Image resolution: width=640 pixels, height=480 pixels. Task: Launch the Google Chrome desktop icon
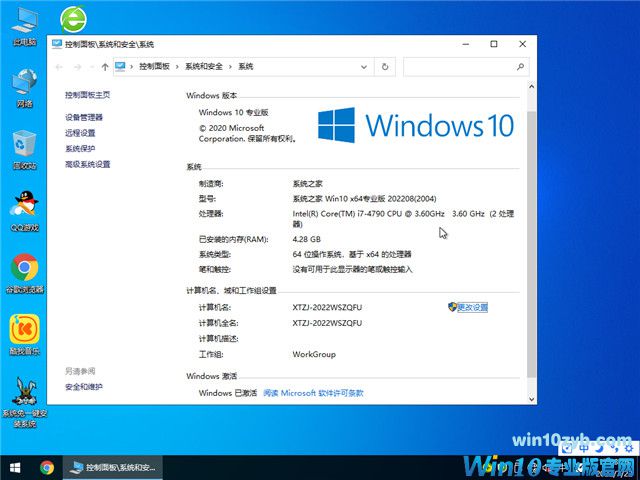coord(24,273)
